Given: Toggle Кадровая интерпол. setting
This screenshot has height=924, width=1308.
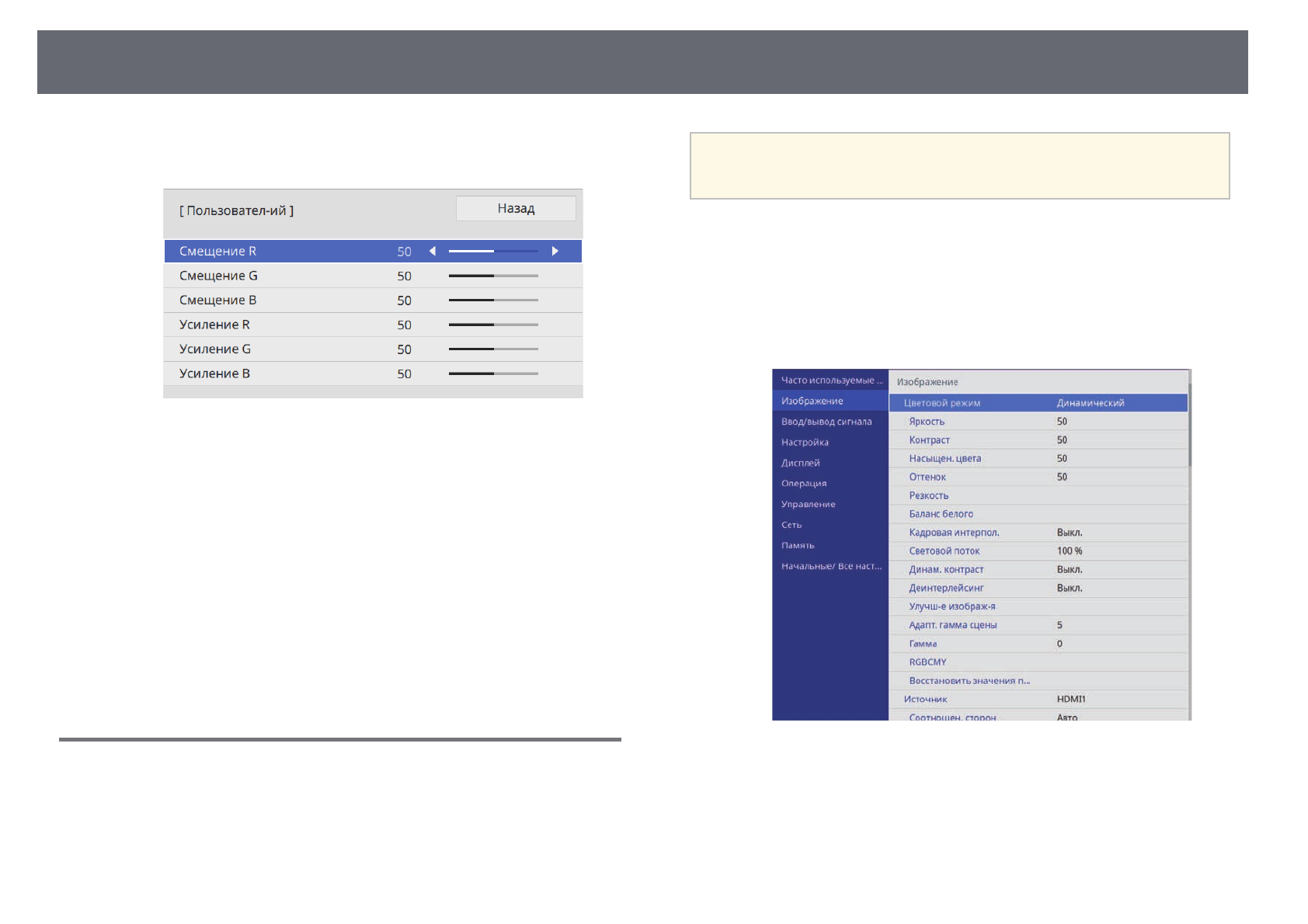Looking at the screenshot, I should [1038, 533].
